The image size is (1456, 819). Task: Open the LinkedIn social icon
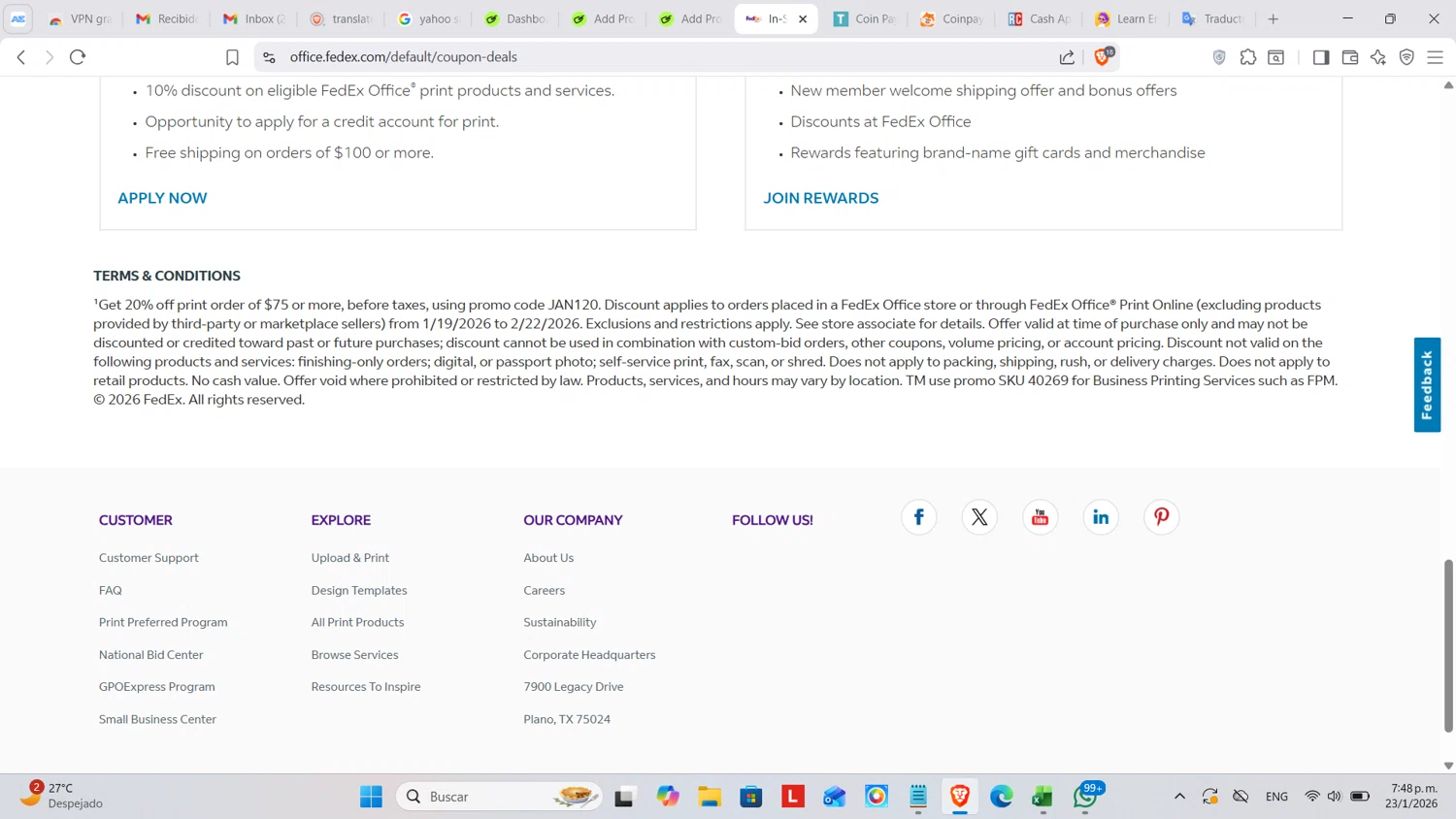point(1101,517)
